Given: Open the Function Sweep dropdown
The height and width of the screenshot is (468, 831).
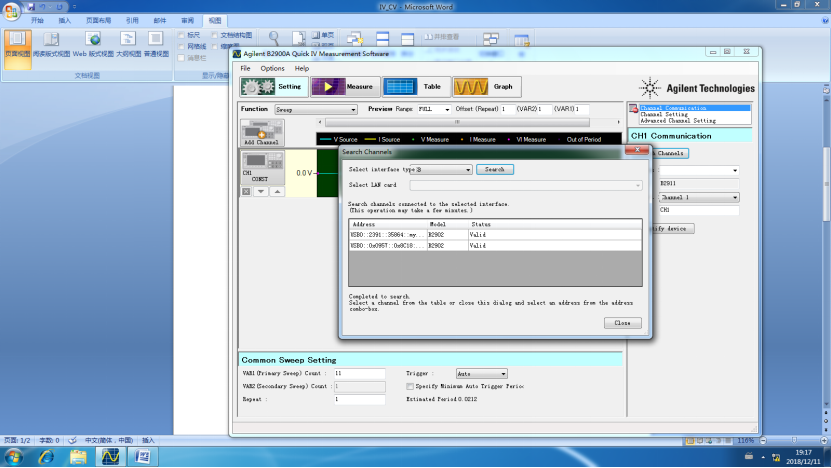Looking at the screenshot, I should click(316, 110).
